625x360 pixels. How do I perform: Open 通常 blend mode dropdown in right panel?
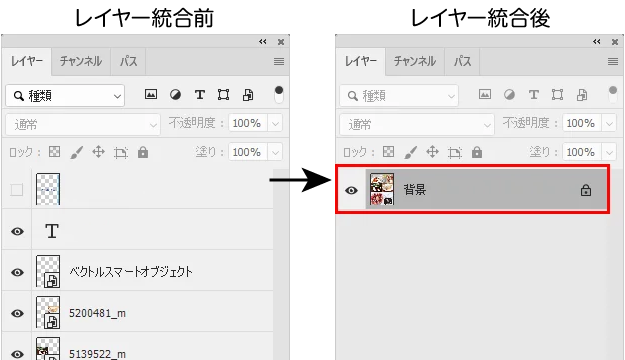coord(417,125)
